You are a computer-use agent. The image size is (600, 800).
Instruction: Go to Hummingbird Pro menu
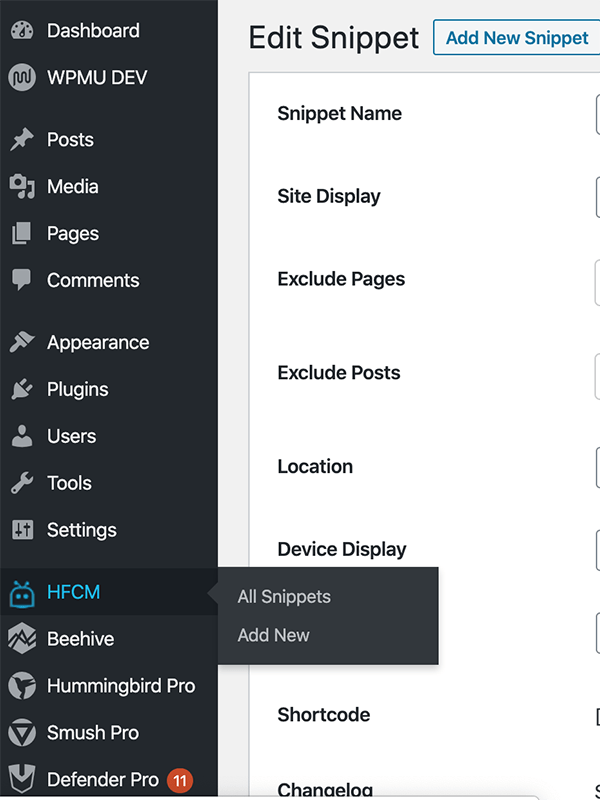(120, 686)
